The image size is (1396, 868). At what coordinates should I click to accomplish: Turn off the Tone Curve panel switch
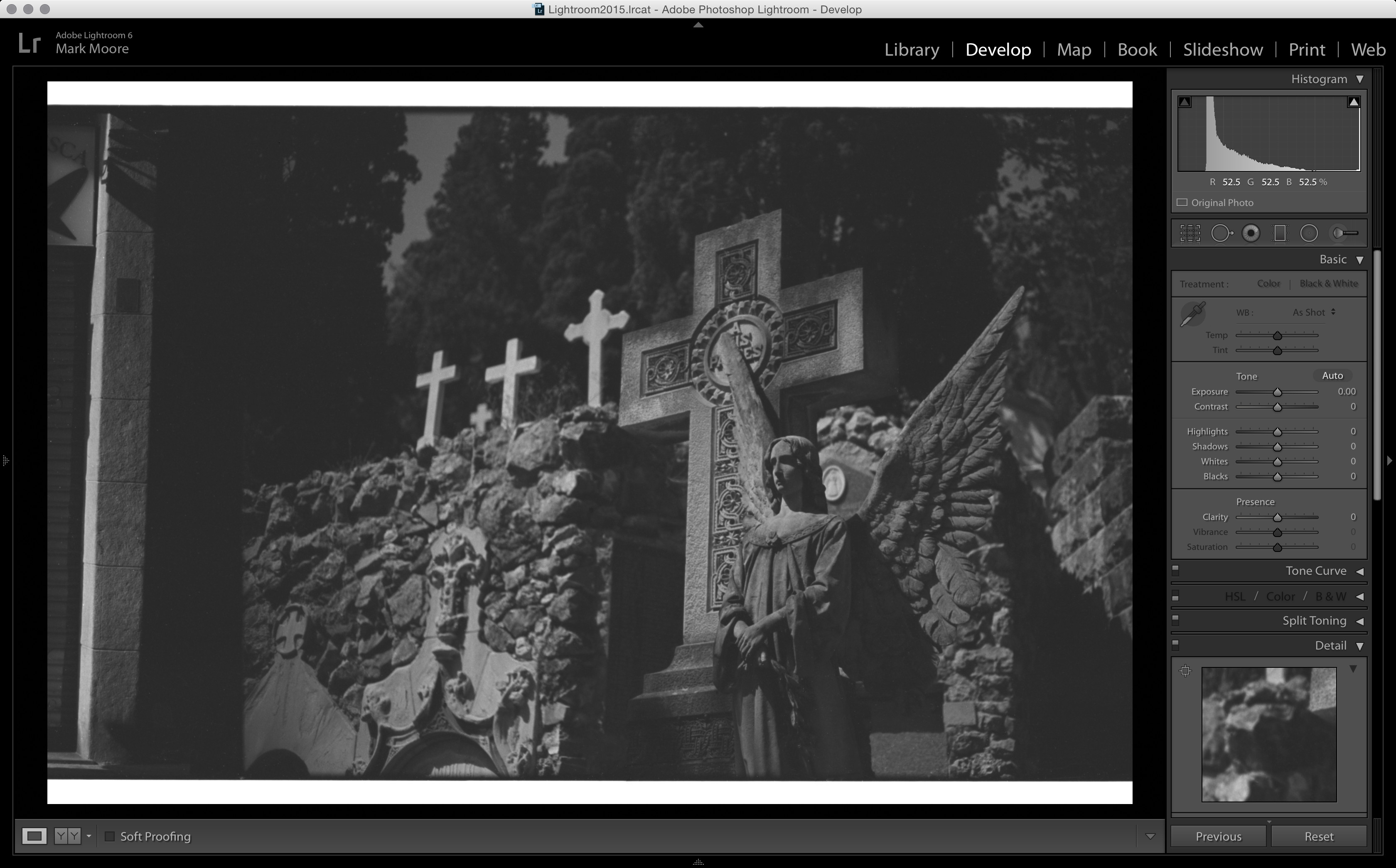click(1175, 571)
